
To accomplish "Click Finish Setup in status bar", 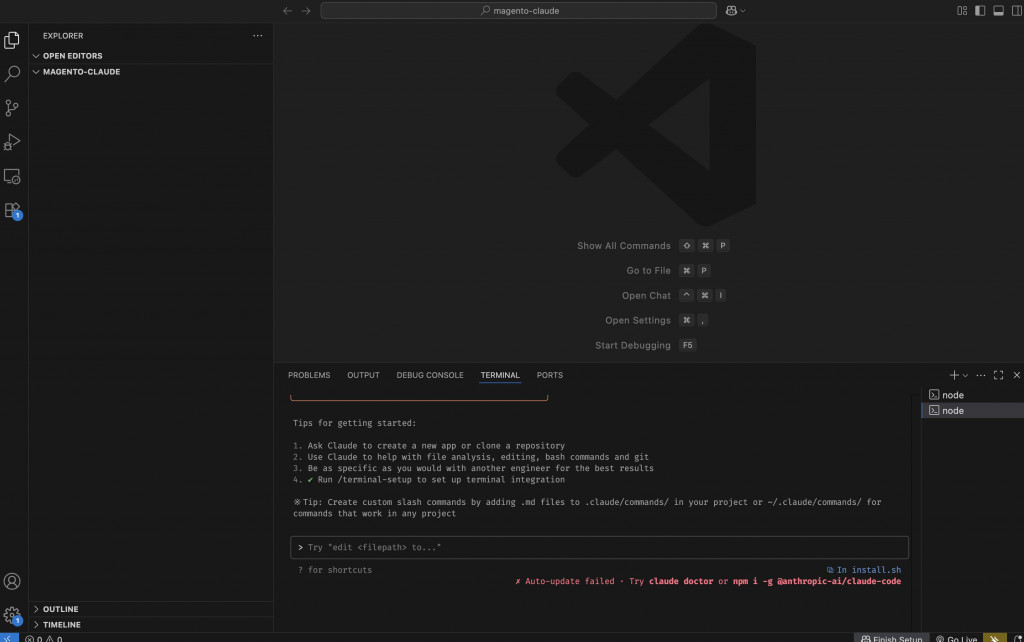I will tap(891, 638).
